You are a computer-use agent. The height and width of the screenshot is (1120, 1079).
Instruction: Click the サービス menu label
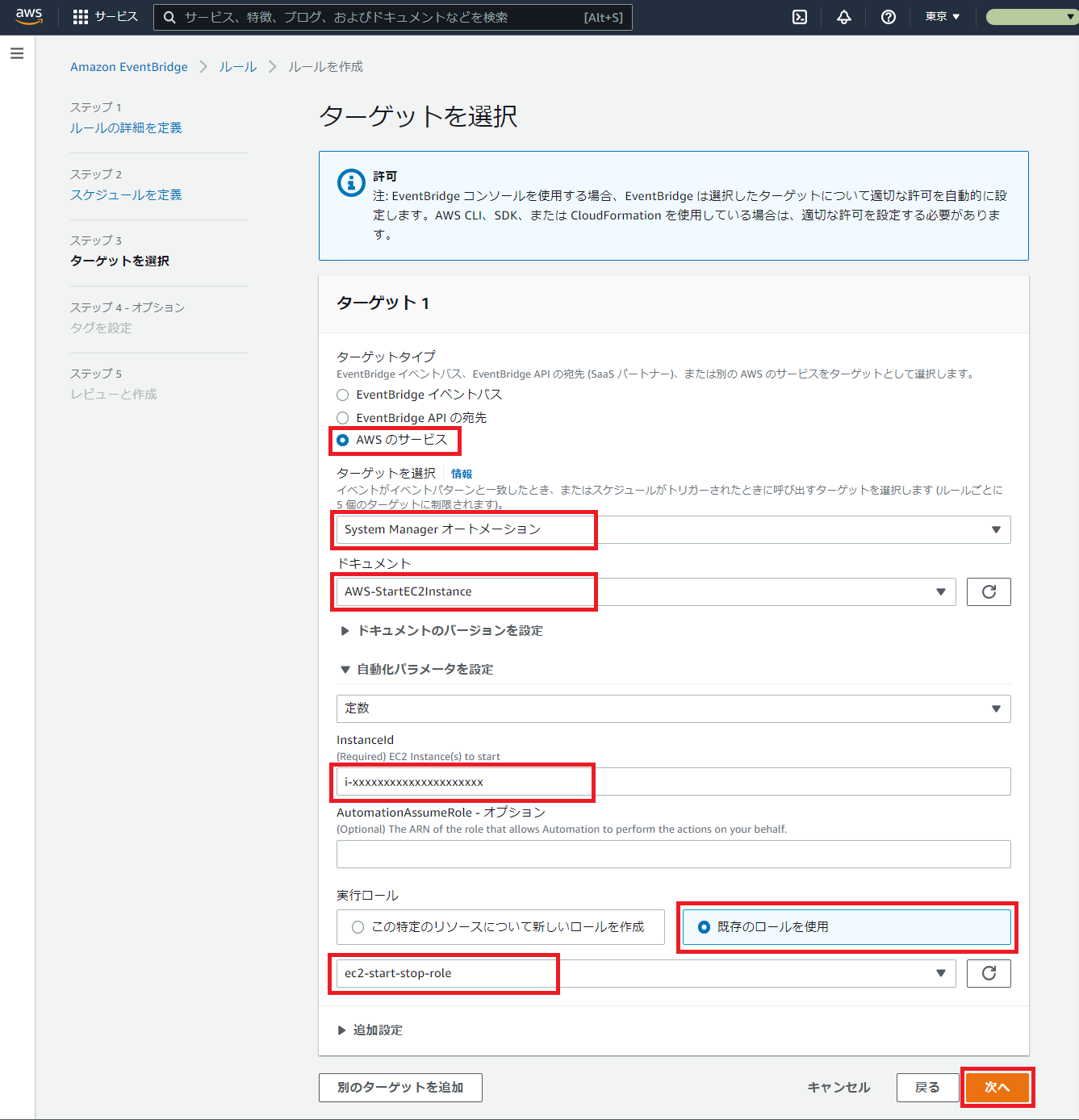point(116,17)
